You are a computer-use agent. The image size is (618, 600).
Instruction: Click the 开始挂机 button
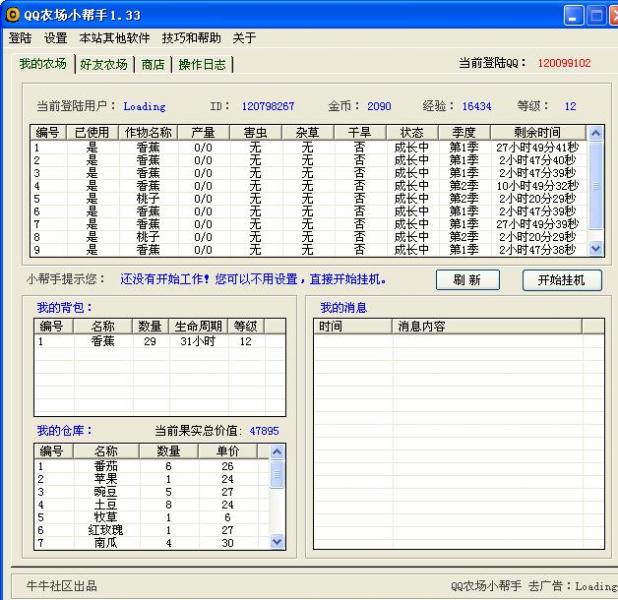pos(562,280)
